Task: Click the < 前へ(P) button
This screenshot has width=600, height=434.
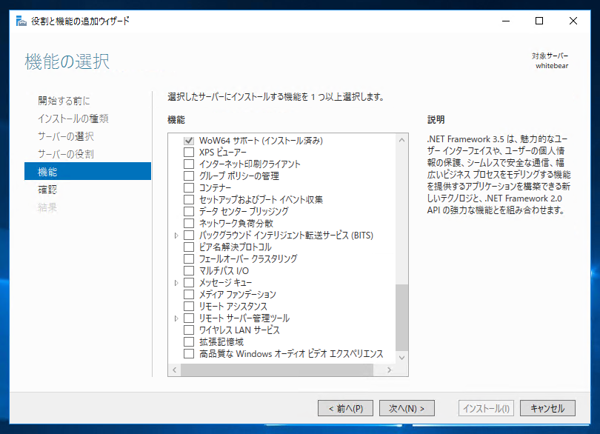Action: 346,408
